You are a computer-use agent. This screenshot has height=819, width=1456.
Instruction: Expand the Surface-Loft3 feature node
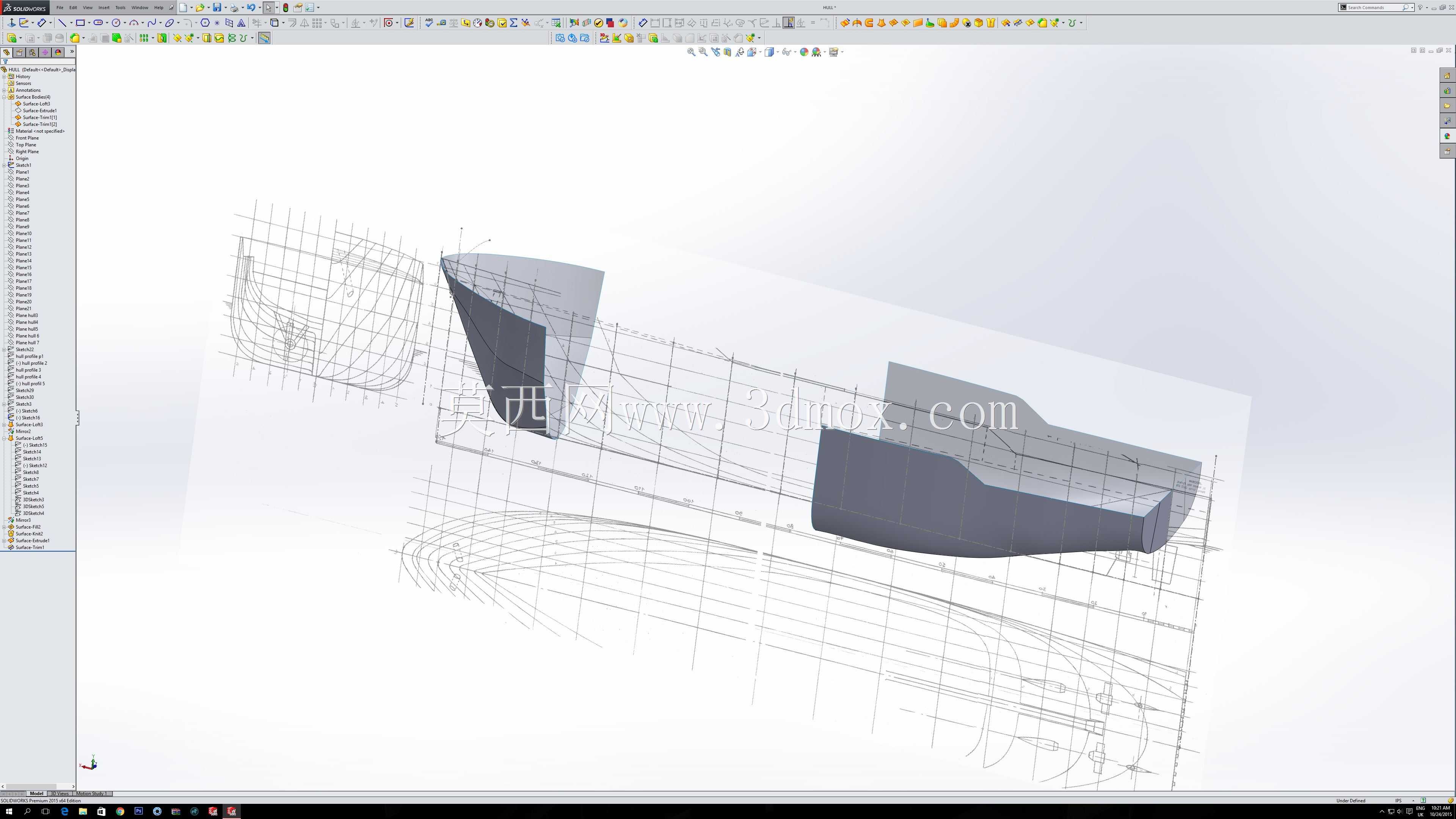point(4,425)
